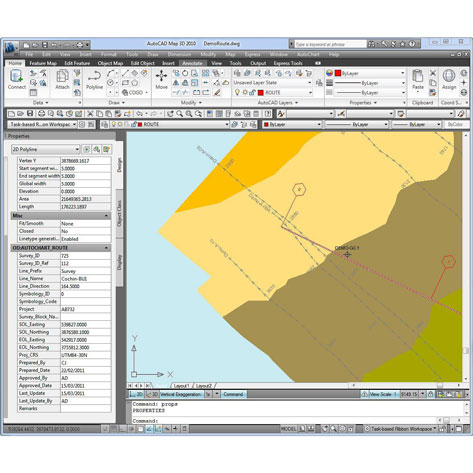The image size is (473, 473).
Task: Click the Pan icon in status bar
Action: coord(325,429)
